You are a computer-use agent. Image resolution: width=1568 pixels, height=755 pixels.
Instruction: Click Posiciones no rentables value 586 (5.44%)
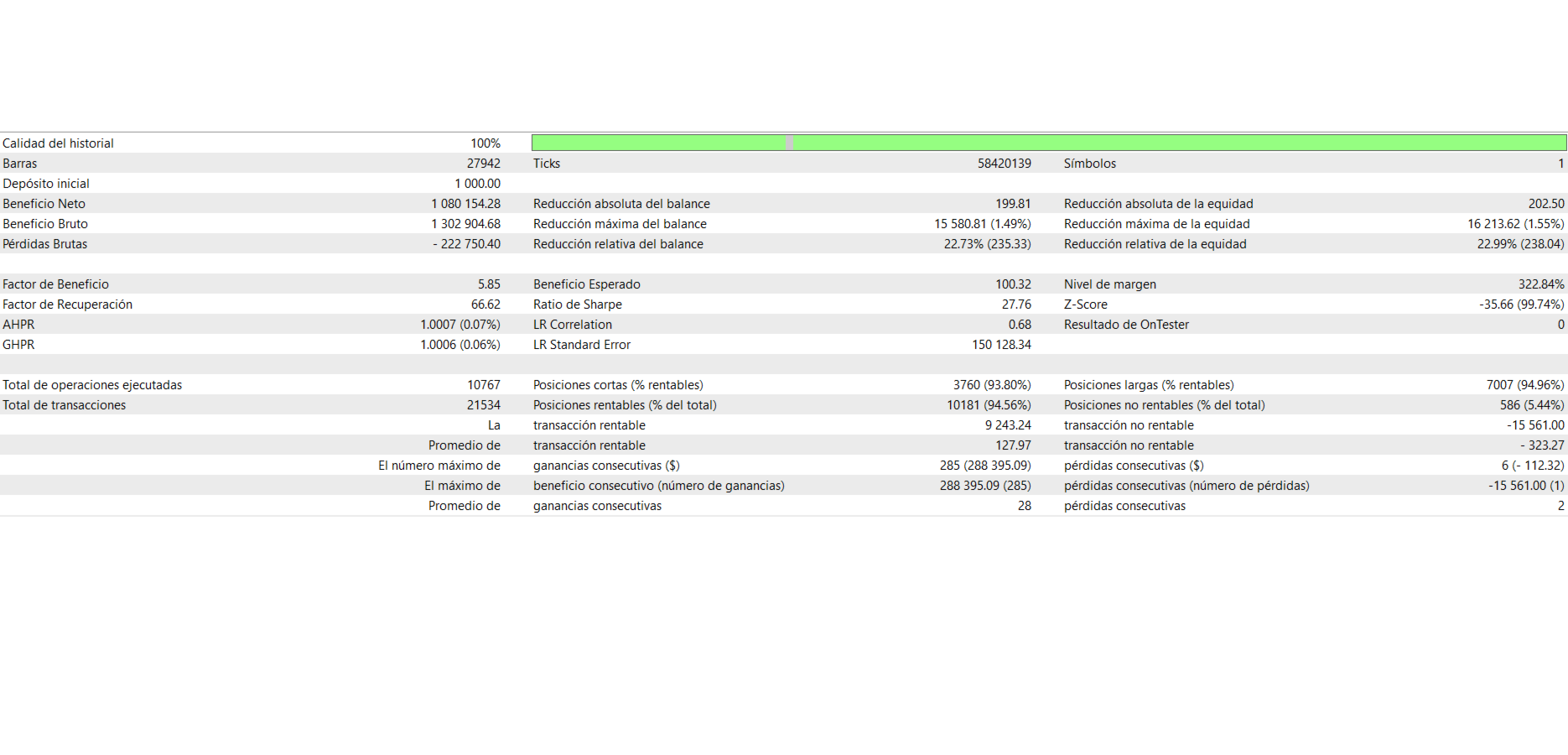[1532, 405]
